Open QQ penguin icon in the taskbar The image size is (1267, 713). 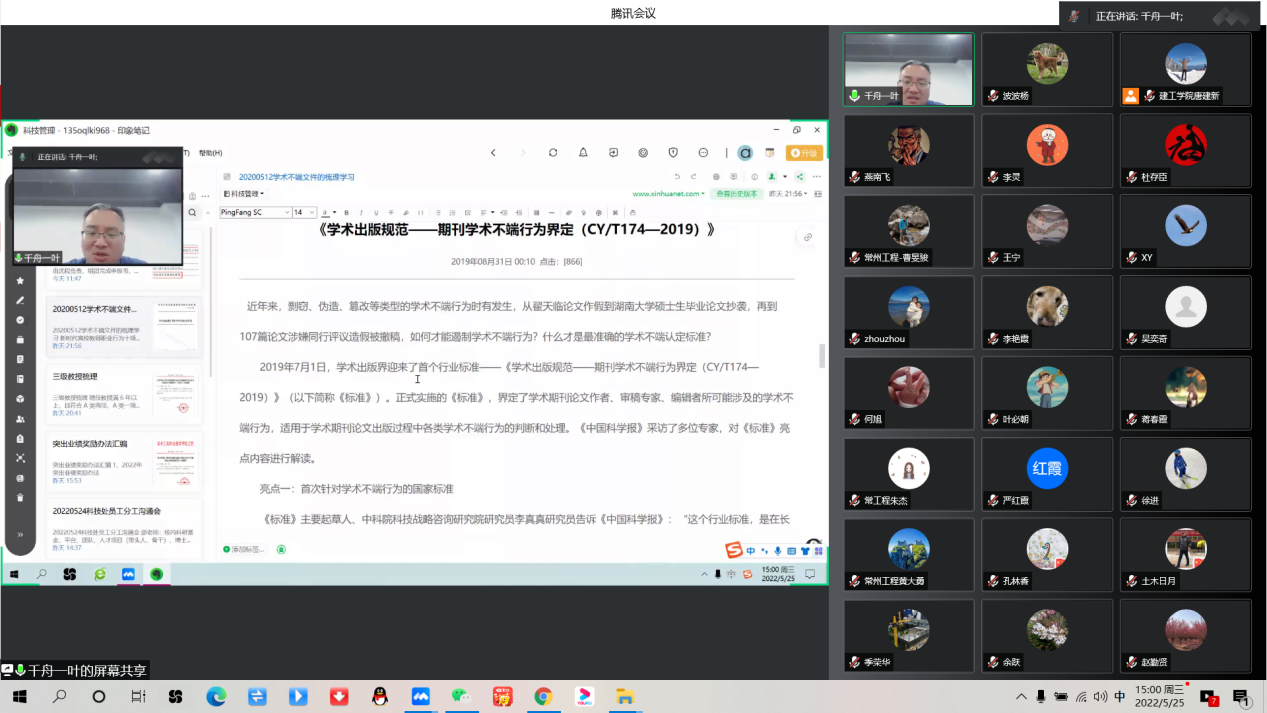coord(380,696)
